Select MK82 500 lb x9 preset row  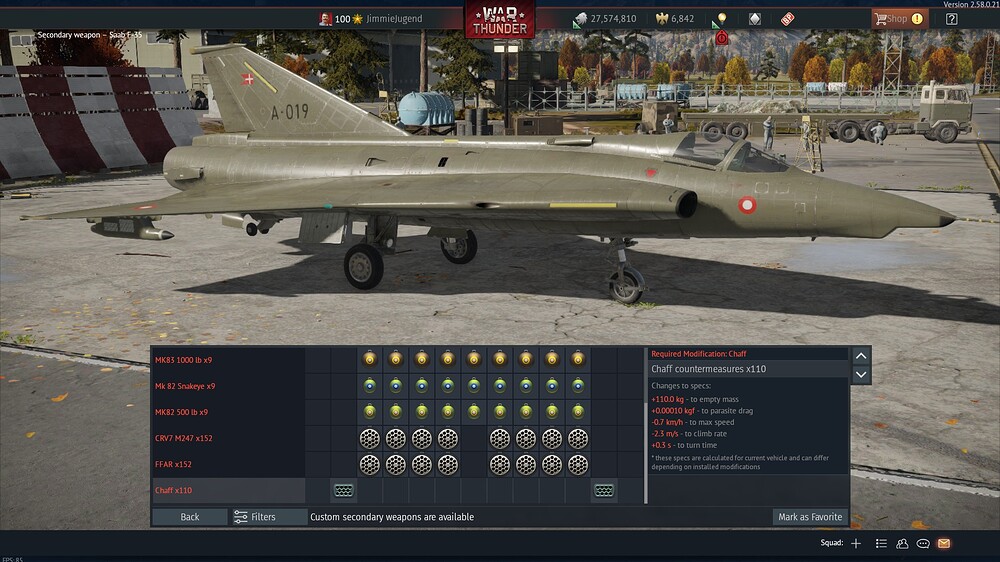click(397, 412)
